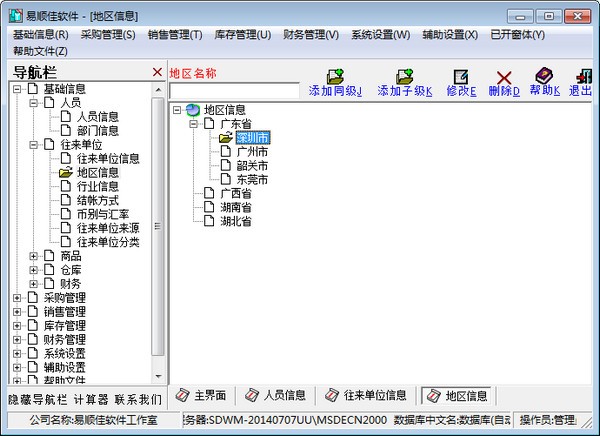Click the 添加子级 (add child) toolbar icon

[404, 77]
